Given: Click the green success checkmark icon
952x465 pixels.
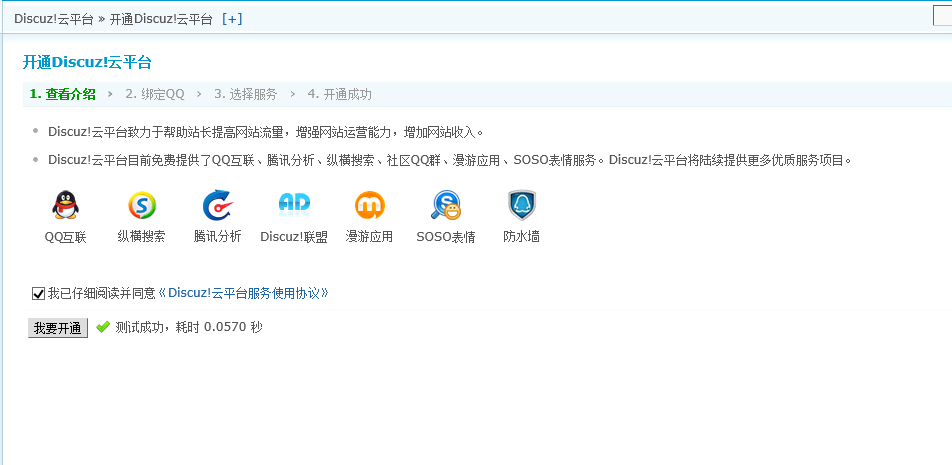Looking at the screenshot, I should click(x=103, y=327).
